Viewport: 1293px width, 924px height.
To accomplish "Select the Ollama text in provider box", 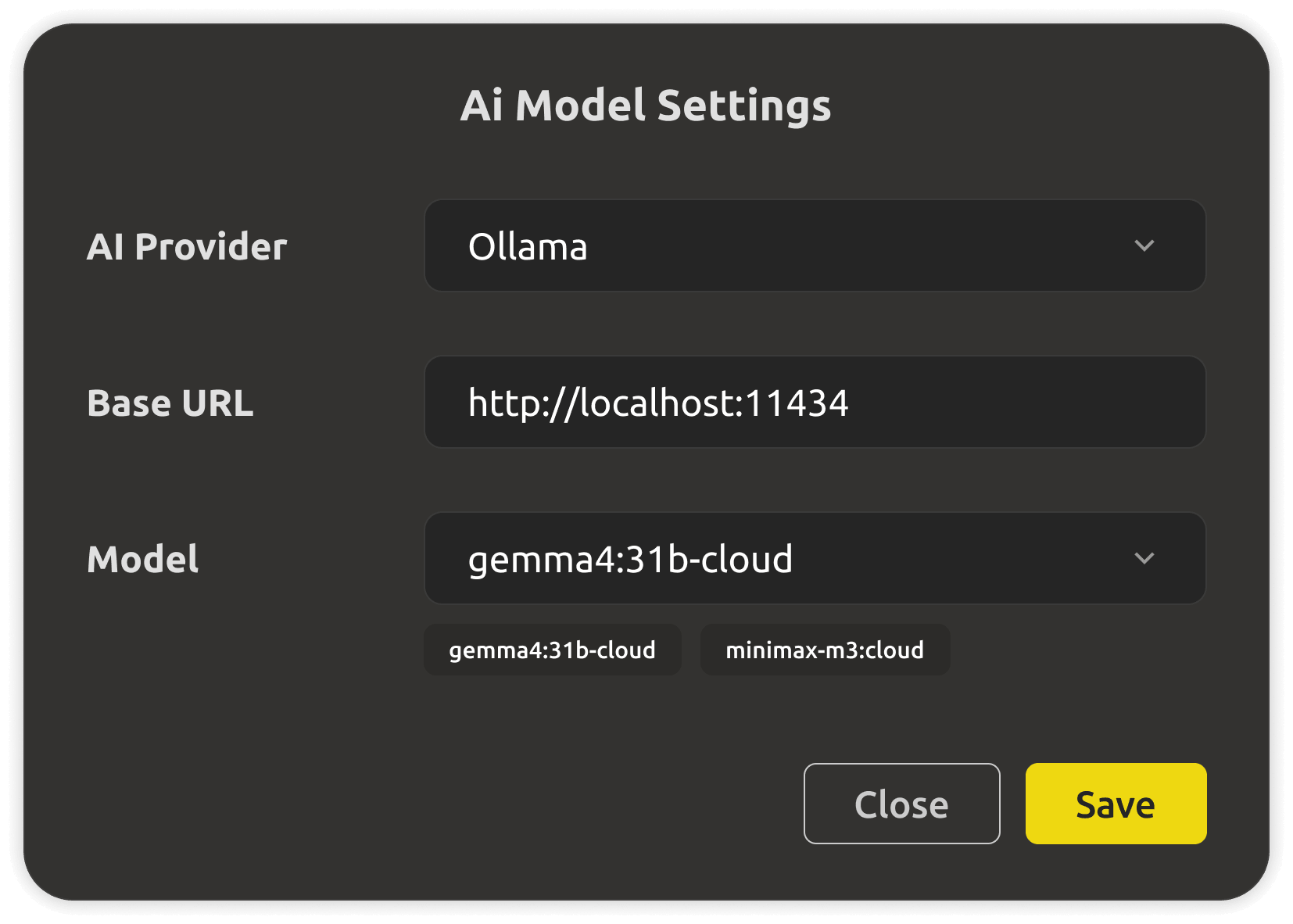I will [x=528, y=247].
